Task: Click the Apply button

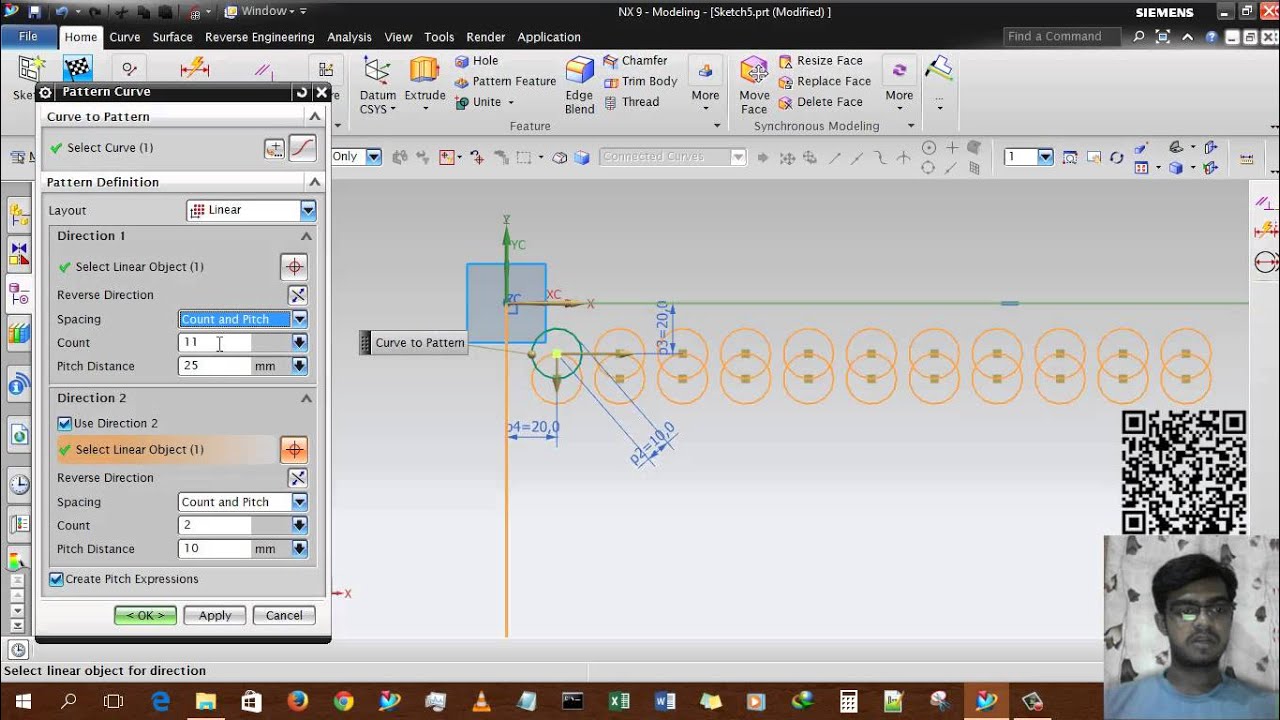Action: [215, 616]
